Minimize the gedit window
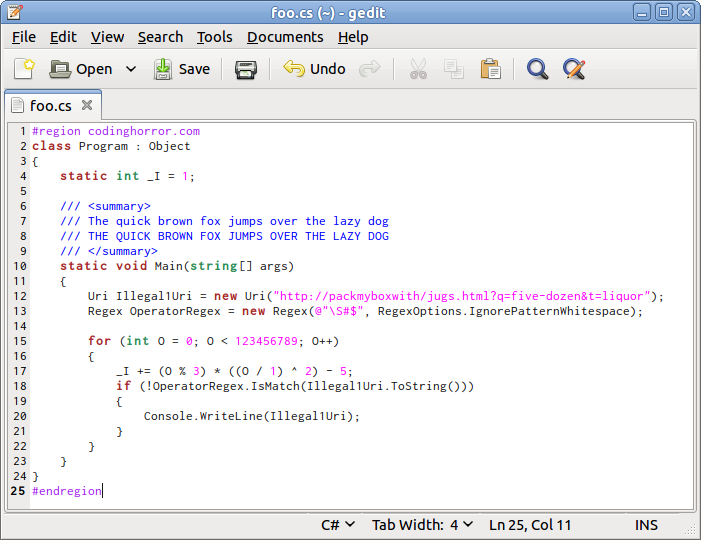The width and height of the screenshot is (701, 540). [642, 13]
